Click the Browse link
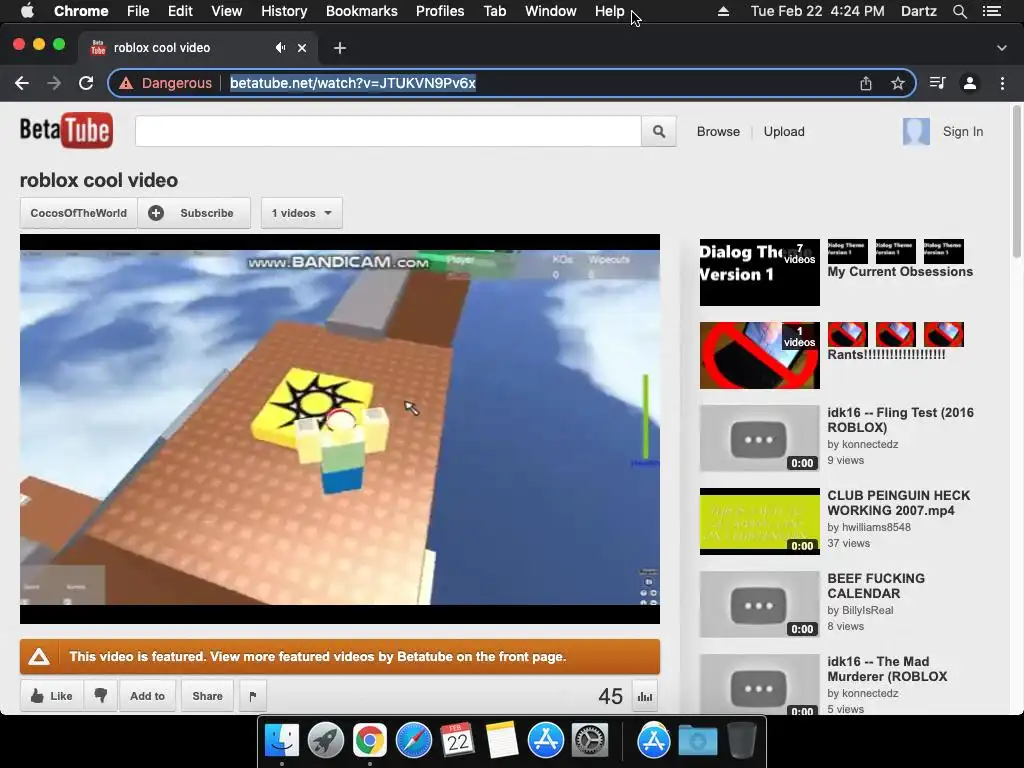 (718, 131)
